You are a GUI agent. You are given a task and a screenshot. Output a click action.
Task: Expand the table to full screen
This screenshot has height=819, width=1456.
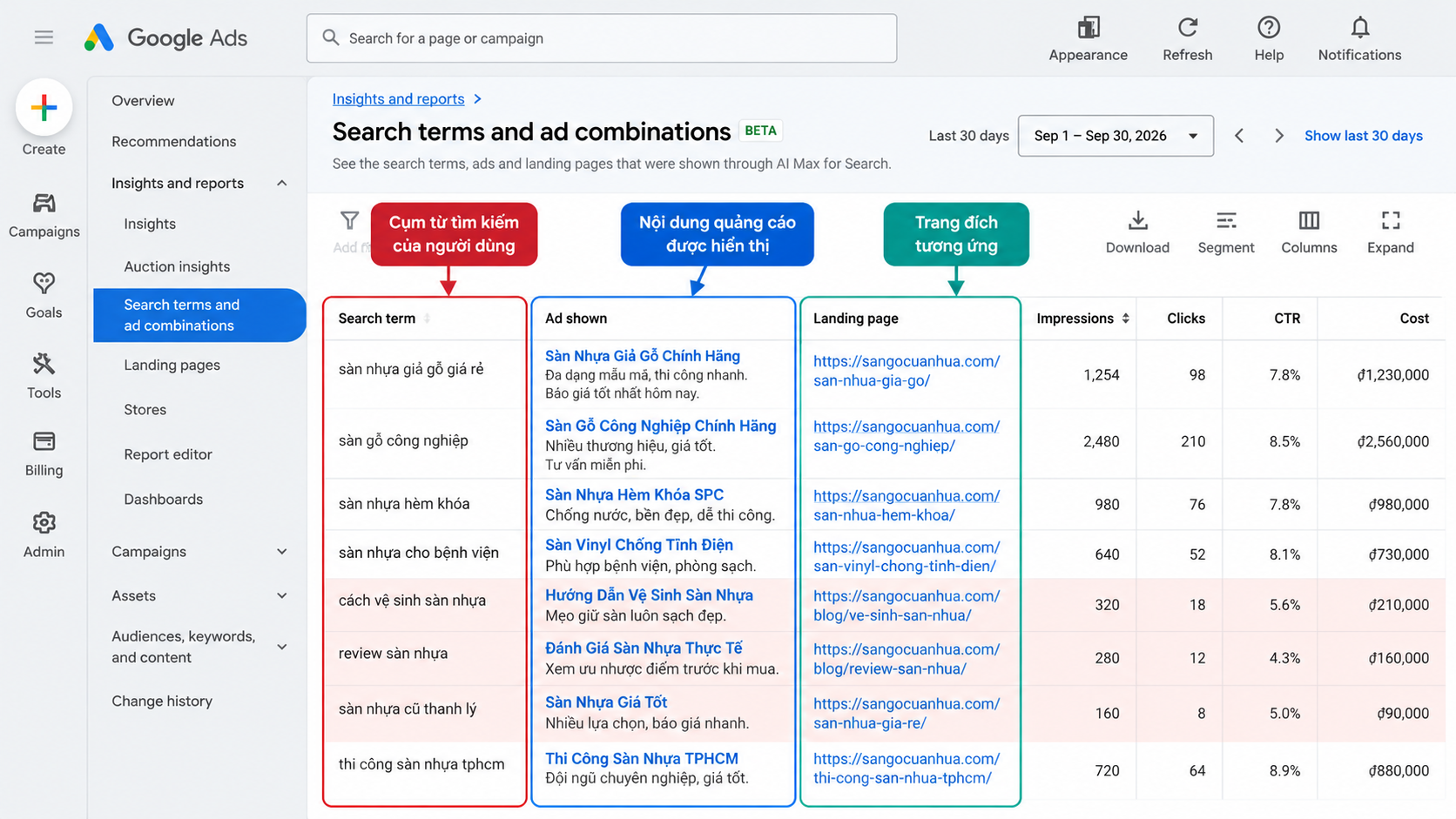1391,232
